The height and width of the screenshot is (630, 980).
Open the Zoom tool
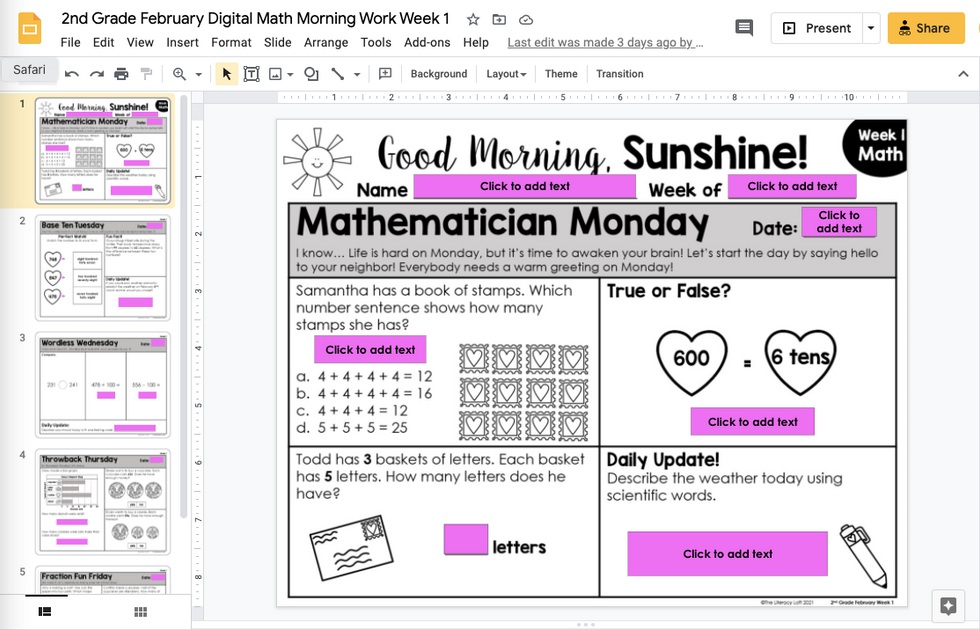click(177, 73)
